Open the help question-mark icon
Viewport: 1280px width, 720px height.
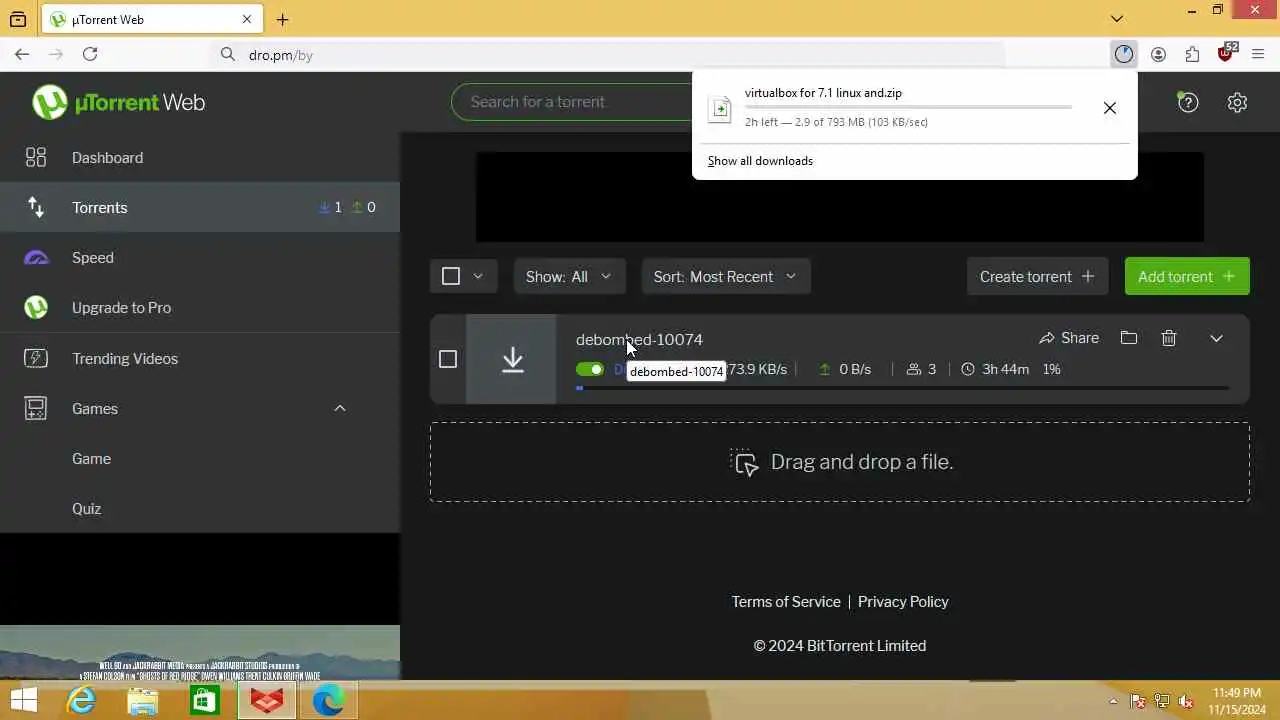(1188, 102)
